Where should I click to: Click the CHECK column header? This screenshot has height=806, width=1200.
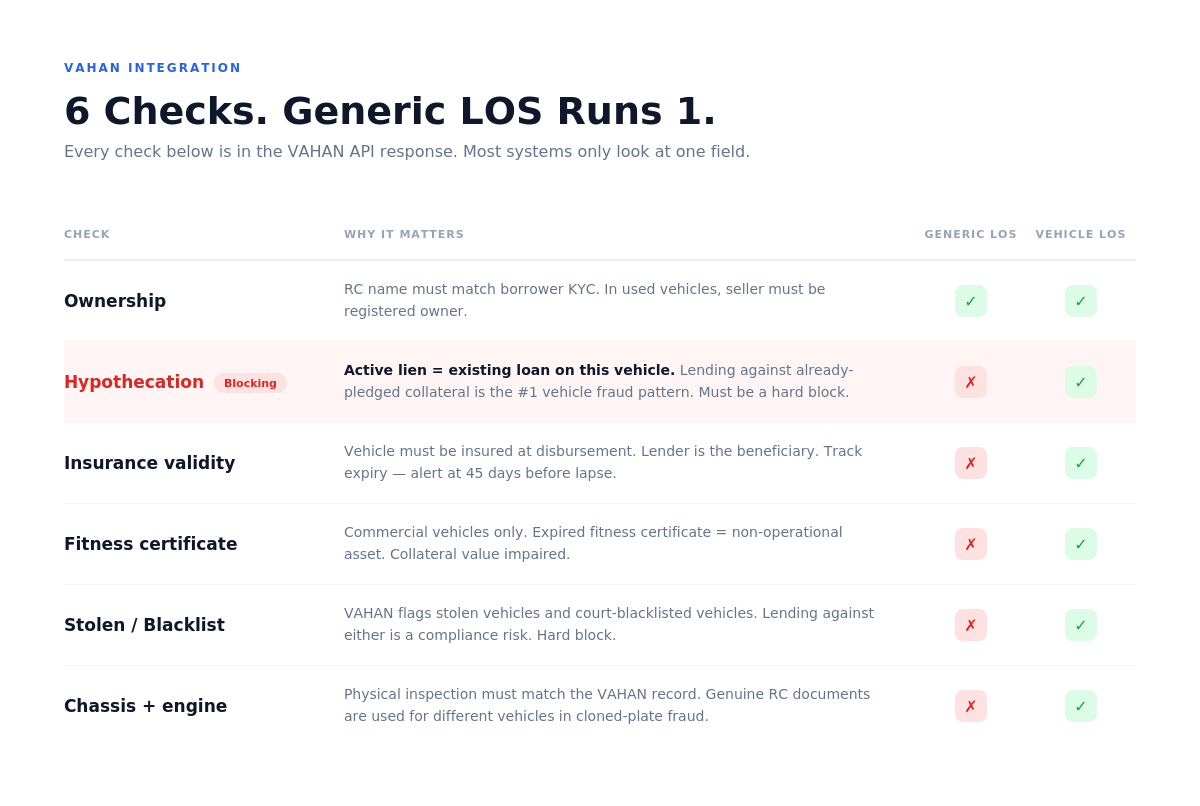(87, 235)
